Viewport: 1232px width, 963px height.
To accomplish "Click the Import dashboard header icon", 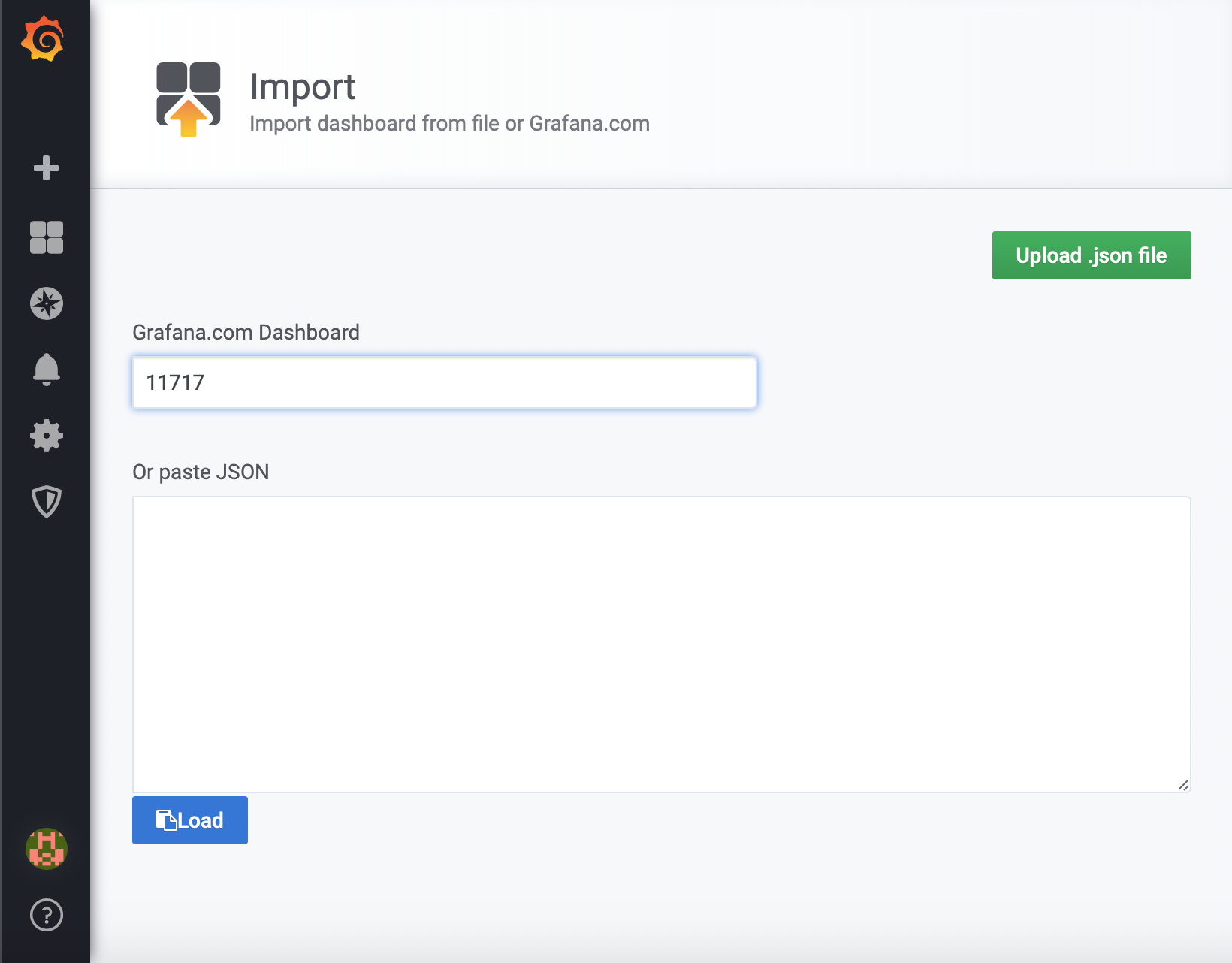I will click(189, 99).
